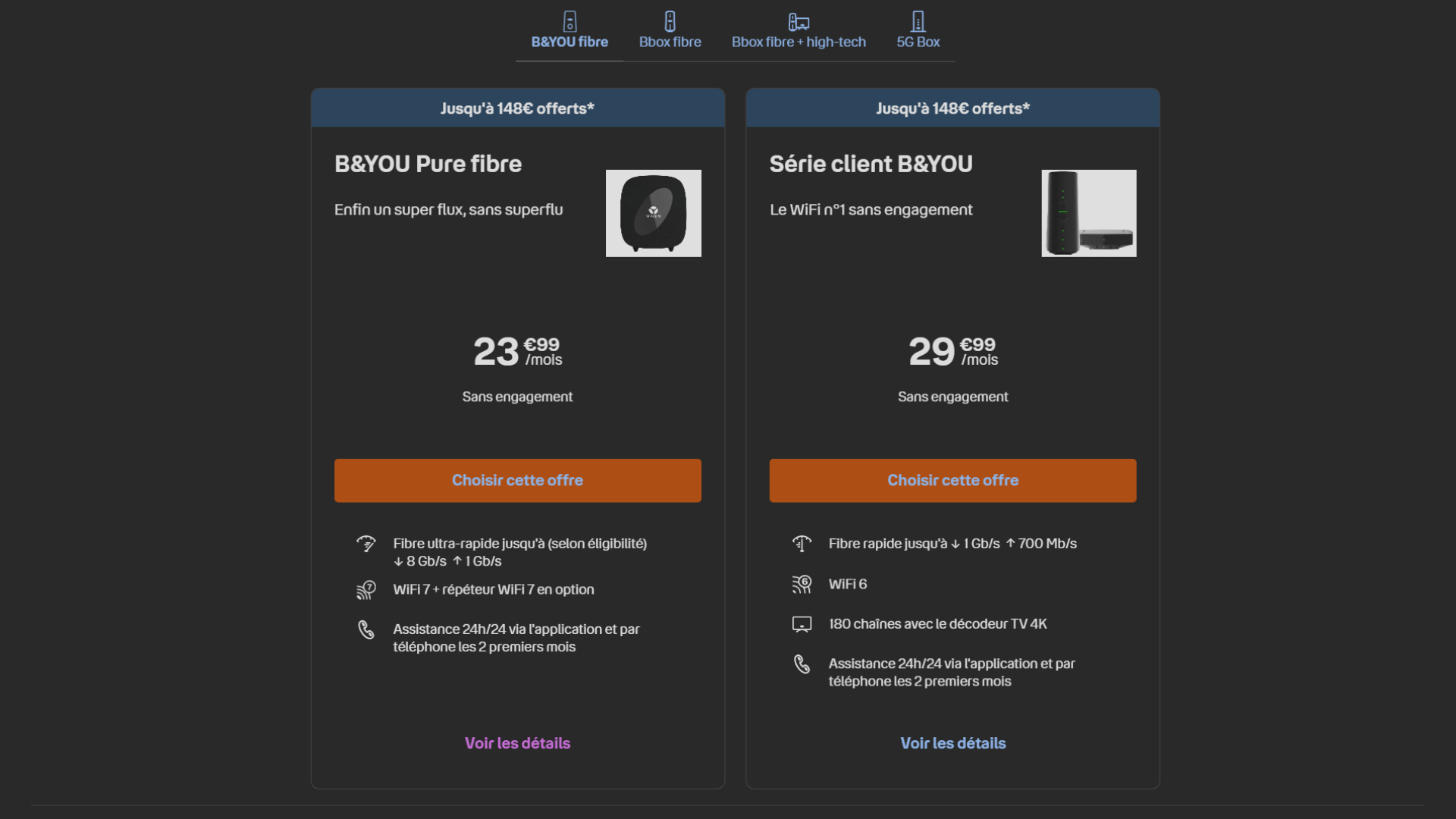Click the phone assistance icon in Série client
This screenshot has height=819, width=1456.
[x=802, y=664]
